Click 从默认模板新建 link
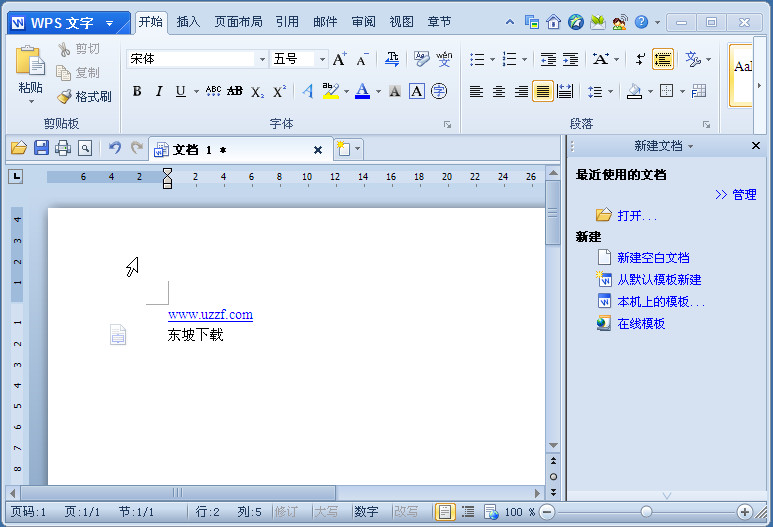The height and width of the screenshot is (527, 773). coord(660,280)
